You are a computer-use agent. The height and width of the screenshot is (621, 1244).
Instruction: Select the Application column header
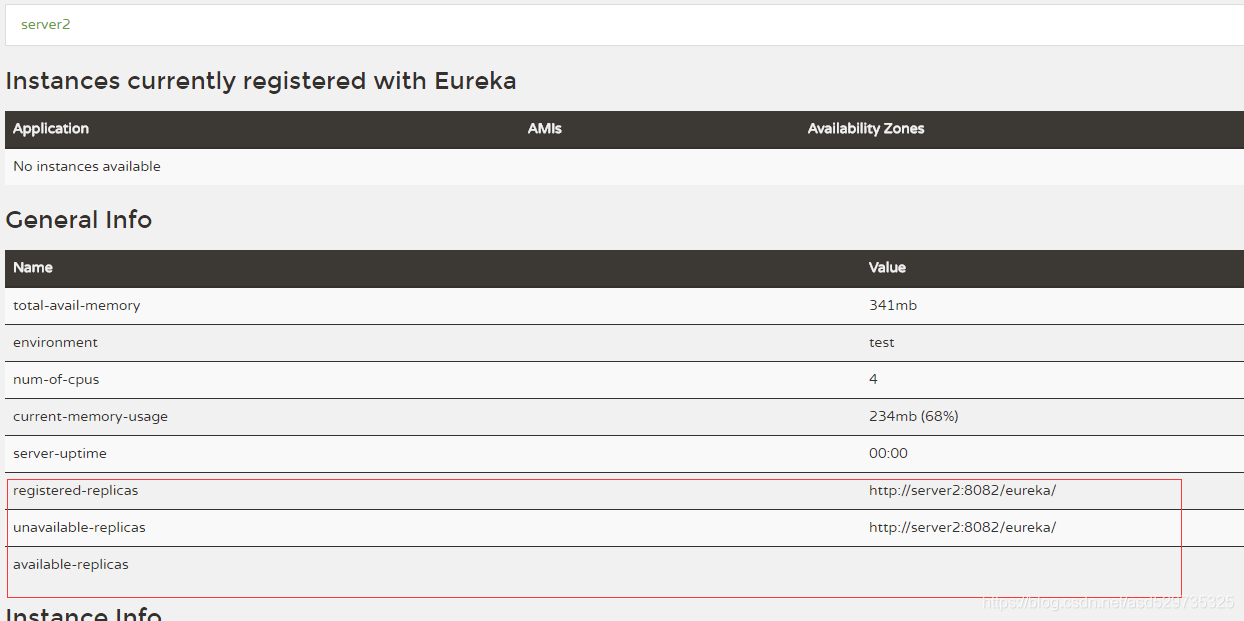pyautogui.click(x=51, y=129)
